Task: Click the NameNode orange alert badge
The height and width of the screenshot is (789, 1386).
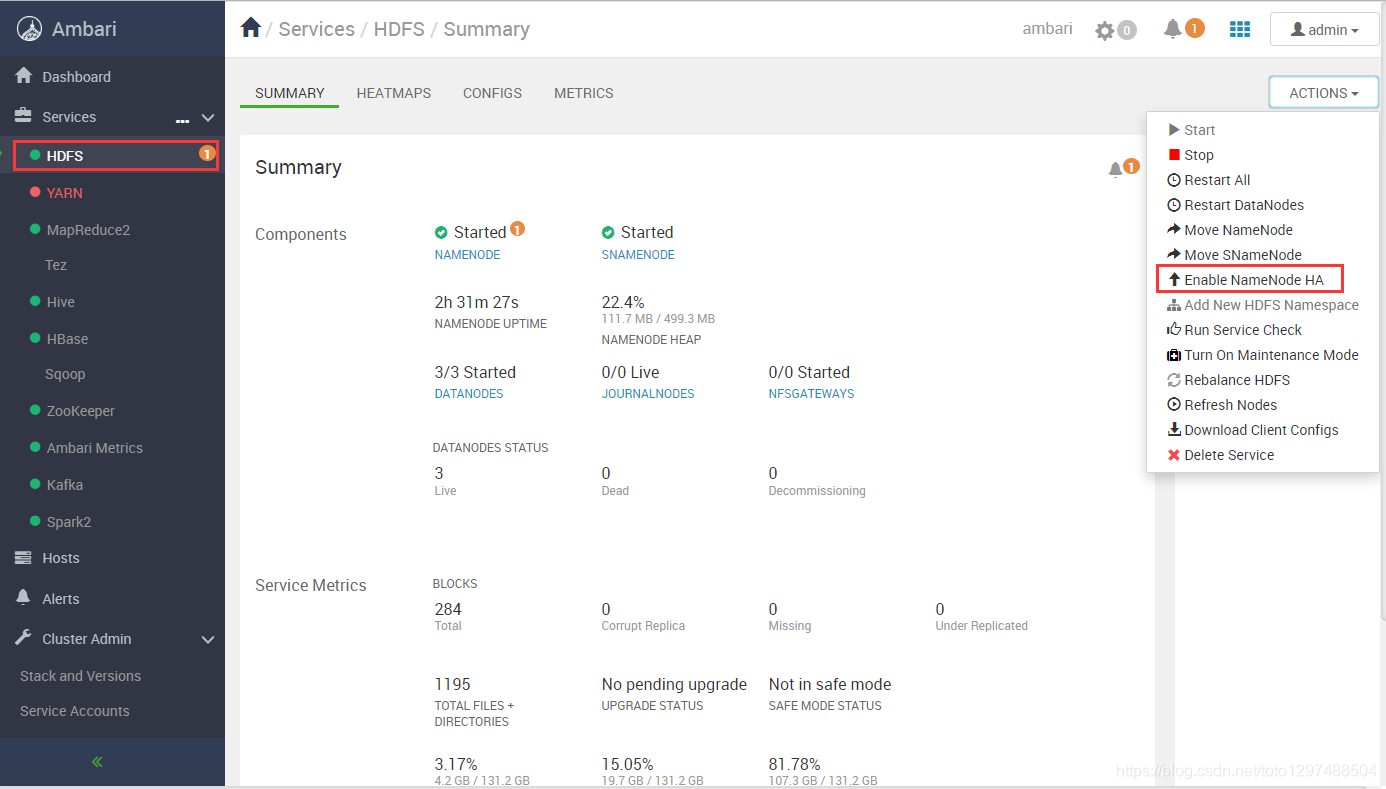Action: 517,229
